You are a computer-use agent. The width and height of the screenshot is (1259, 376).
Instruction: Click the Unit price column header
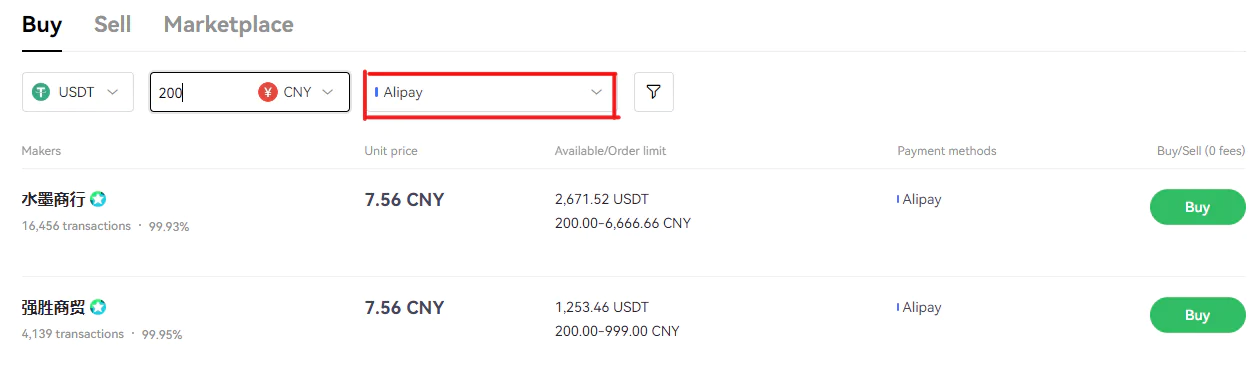pos(391,151)
